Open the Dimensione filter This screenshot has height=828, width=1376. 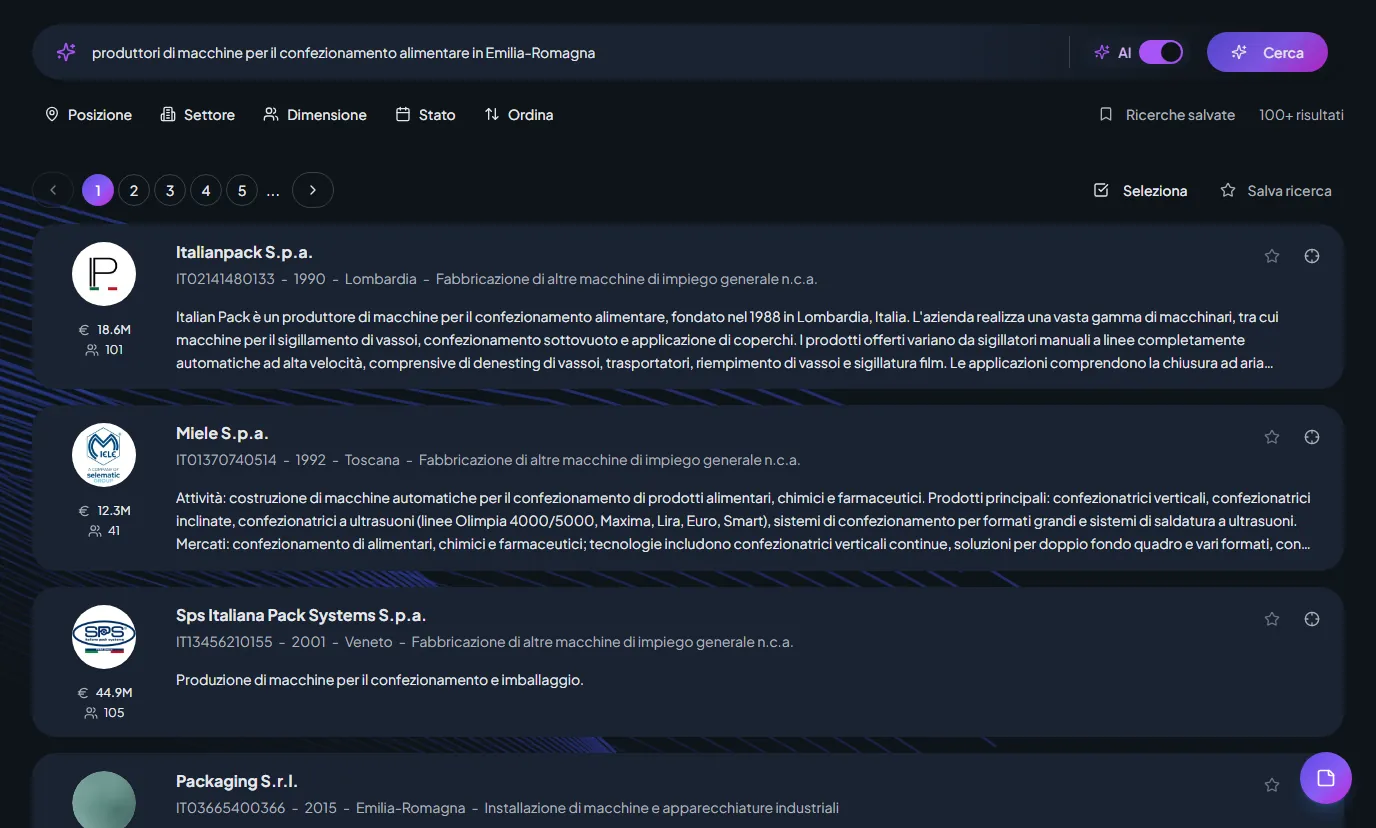[x=315, y=115]
